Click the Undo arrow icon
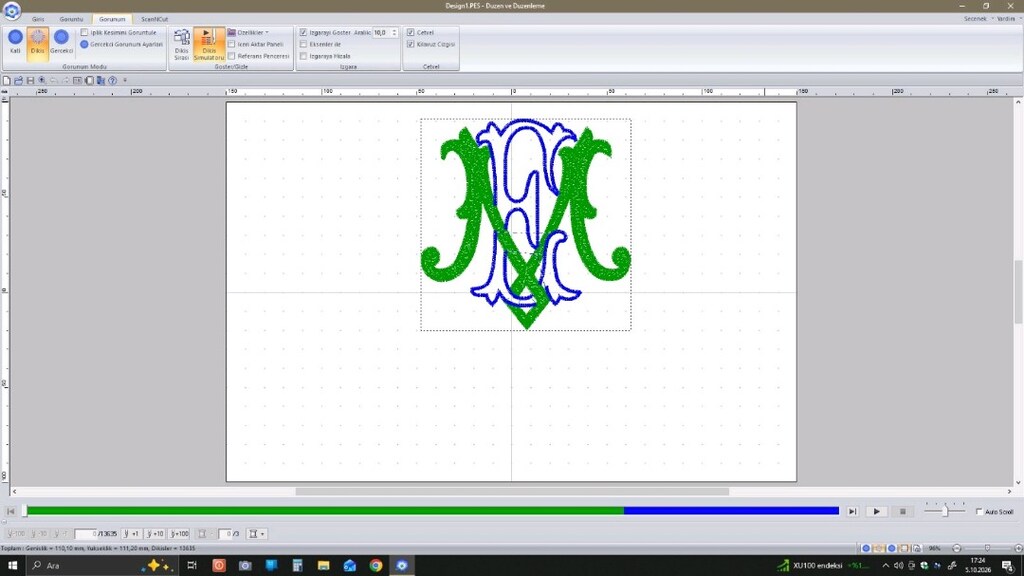Screen dimensions: 1024x576 click(x=54, y=80)
